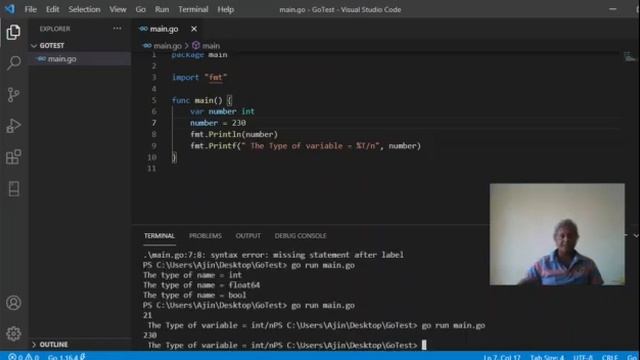Click the fmt.Printf line
The image size is (640, 360).
pos(305,146)
